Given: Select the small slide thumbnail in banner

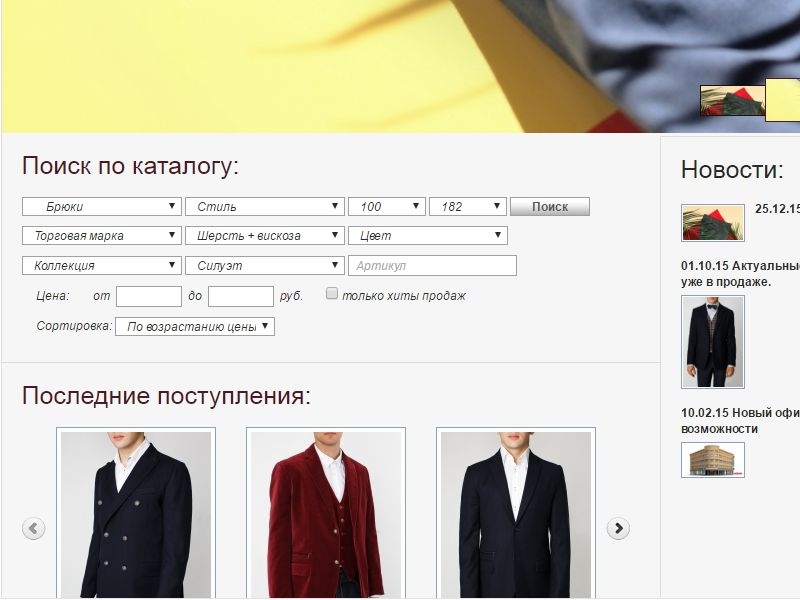Looking at the screenshot, I should 732,101.
